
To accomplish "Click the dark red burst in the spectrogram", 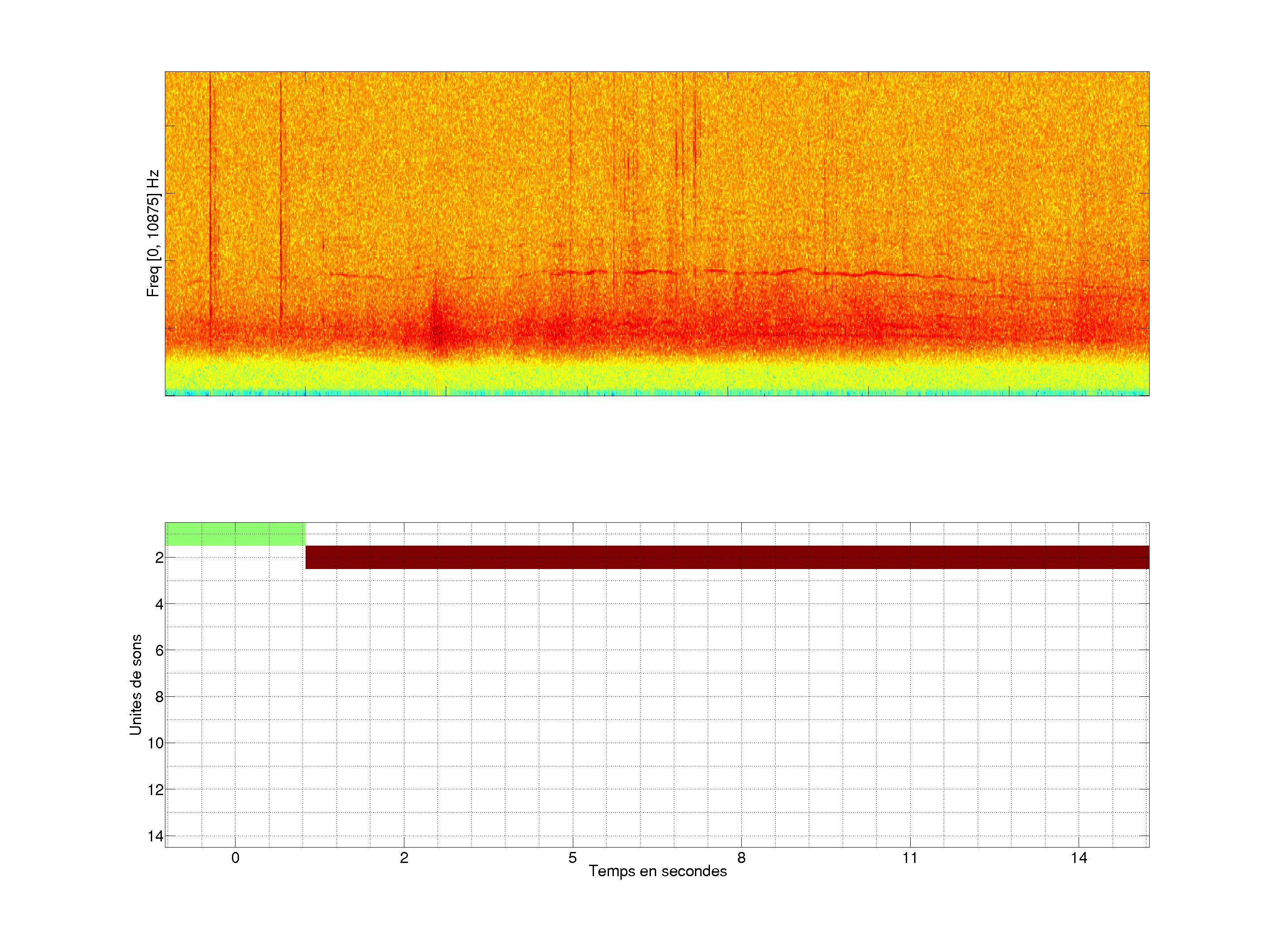I will 437,332.
